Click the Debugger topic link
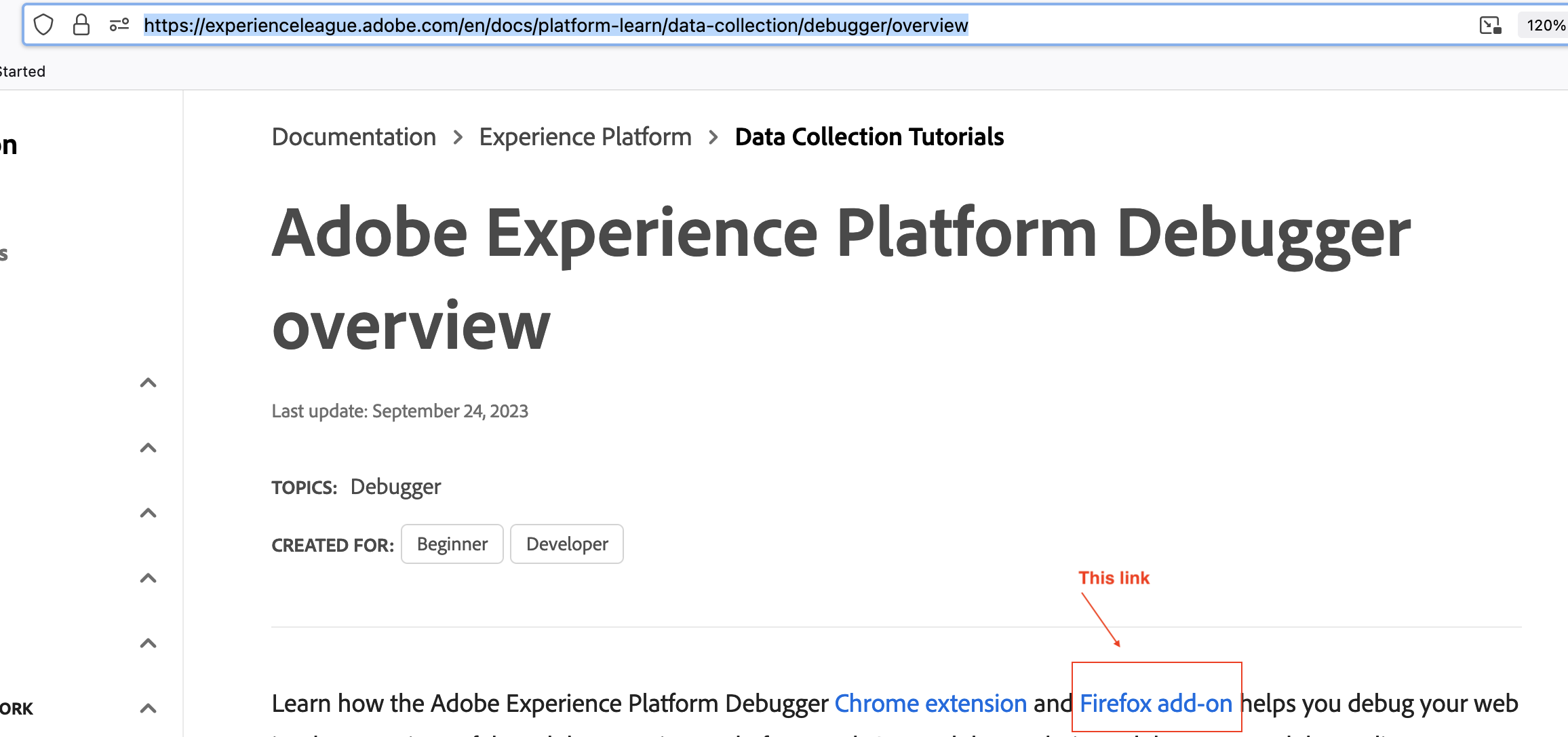Viewport: 1568px width, 737px height. tap(395, 487)
